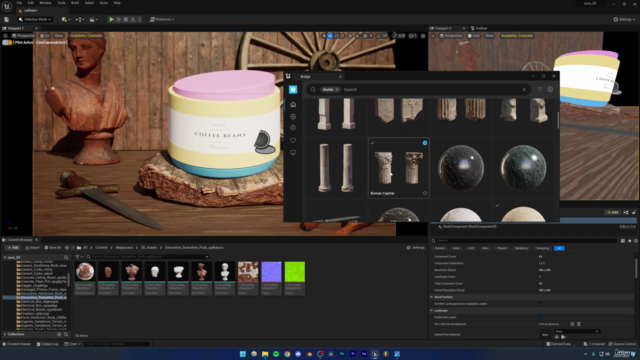Viewport: 640px width, 360px height.
Task: Open the Blueprints toolbar dropdown icon
Action: [79, 19]
